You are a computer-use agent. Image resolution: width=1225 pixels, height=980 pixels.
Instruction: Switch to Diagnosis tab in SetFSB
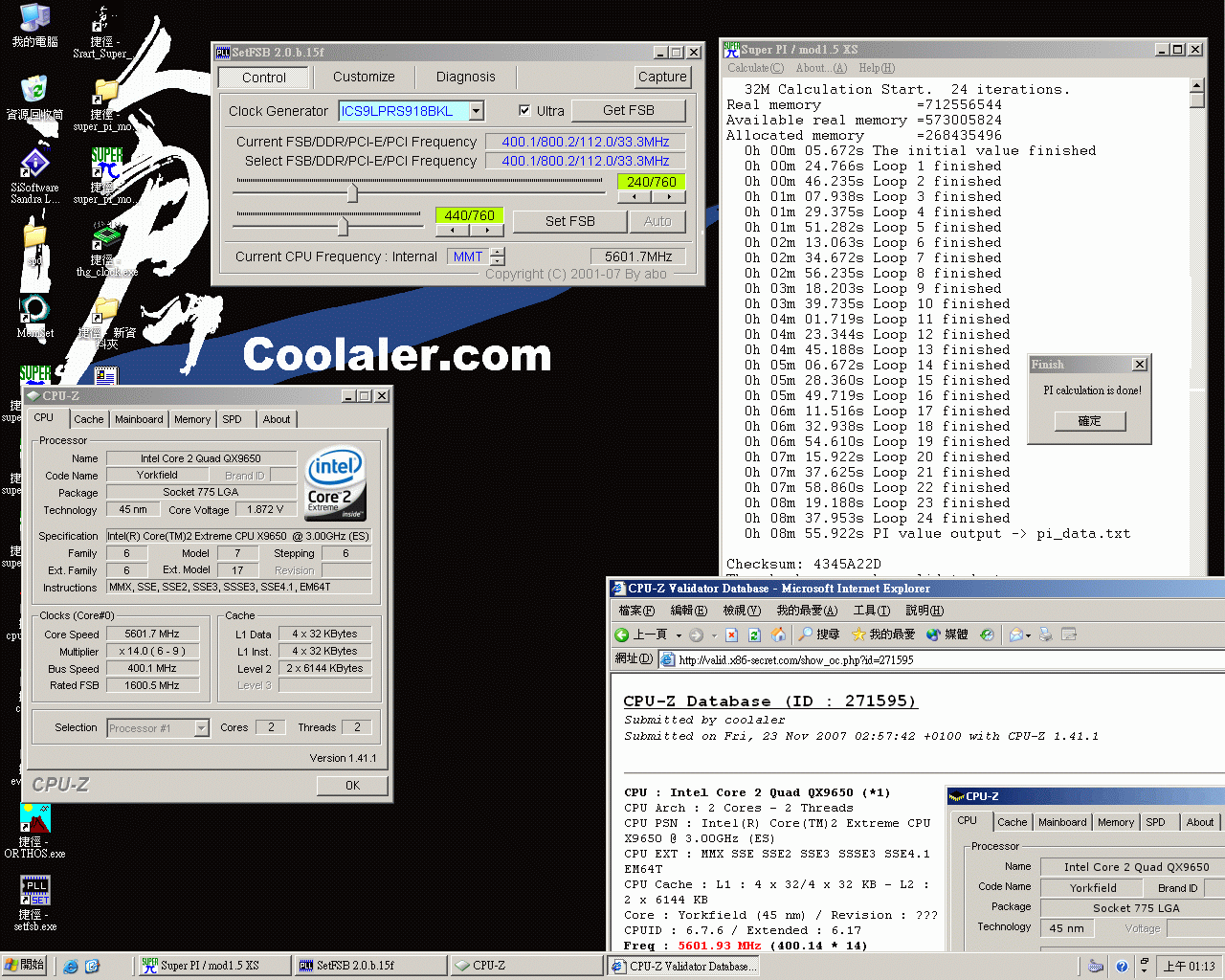466,77
